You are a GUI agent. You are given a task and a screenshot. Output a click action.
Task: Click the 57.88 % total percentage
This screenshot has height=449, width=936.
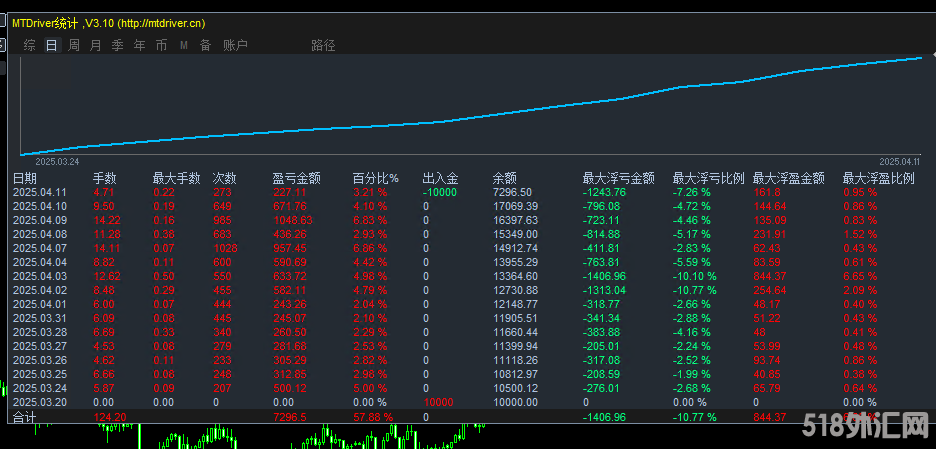pyautogui.click(x=373, y=417)
